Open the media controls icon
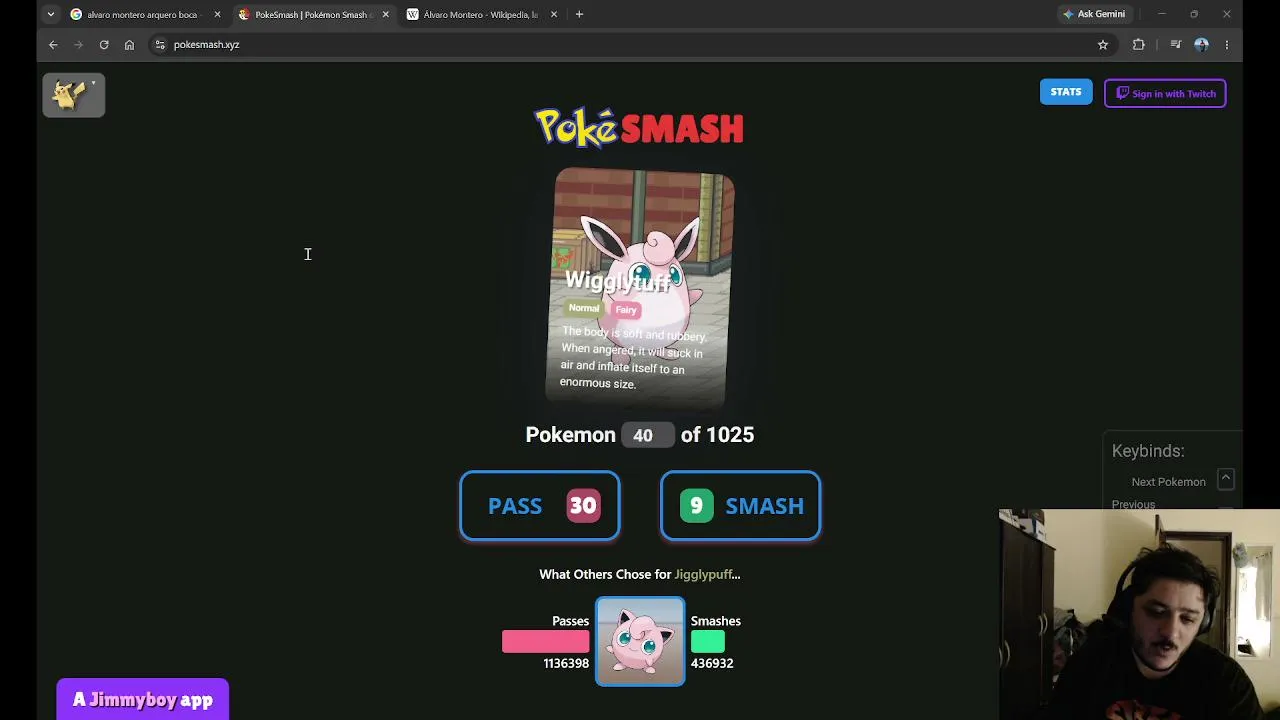The width and height of the screenshot is (1280, 720). pyautogui.click(x=1176, y=44)
